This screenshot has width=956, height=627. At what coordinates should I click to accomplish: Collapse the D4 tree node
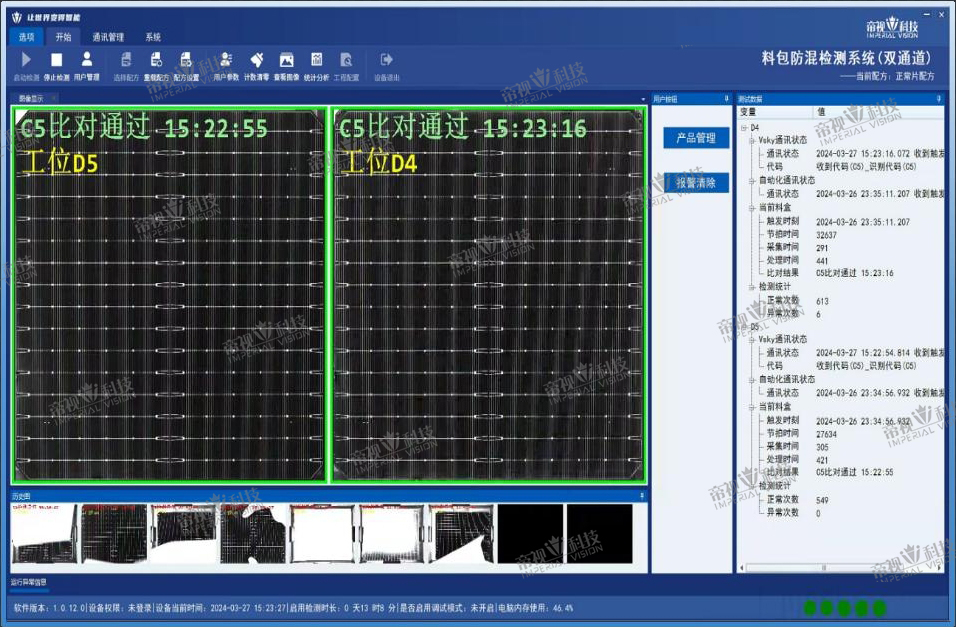pos(743,128)
